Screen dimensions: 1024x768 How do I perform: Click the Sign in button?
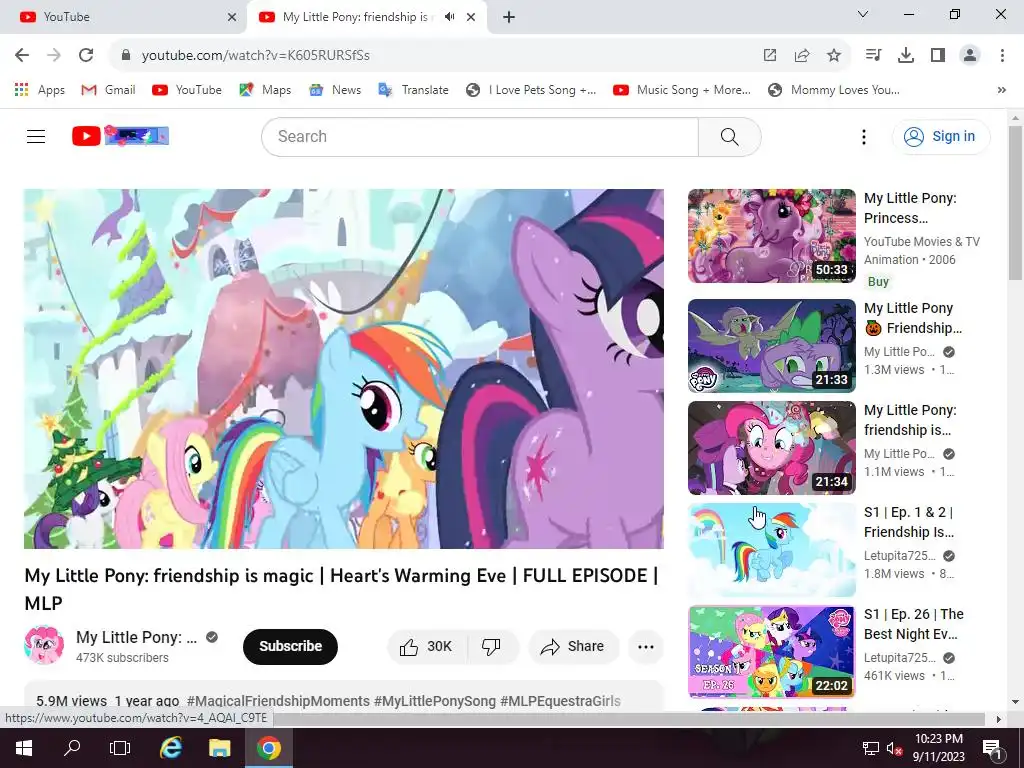[941, 136]
